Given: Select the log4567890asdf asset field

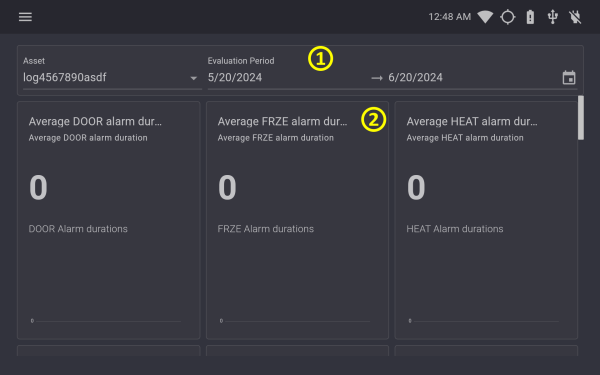Looking at the screenshot, I should [112, 78].
